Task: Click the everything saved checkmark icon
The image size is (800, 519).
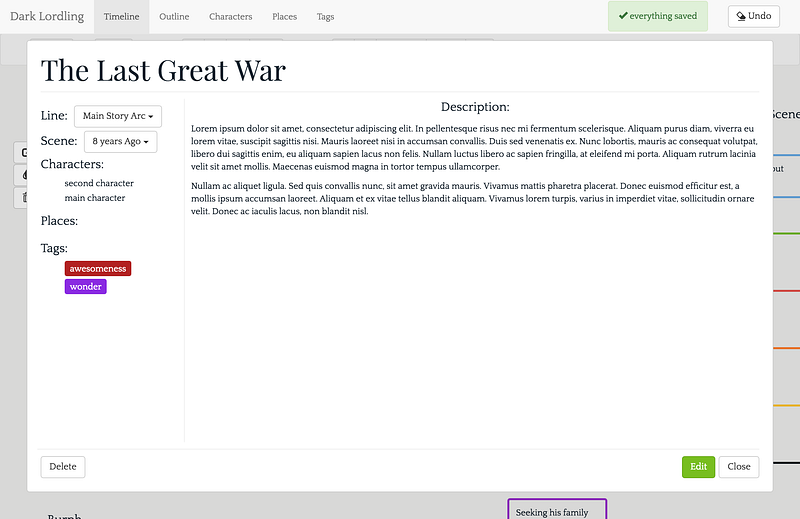Action: tap(623, 16)
